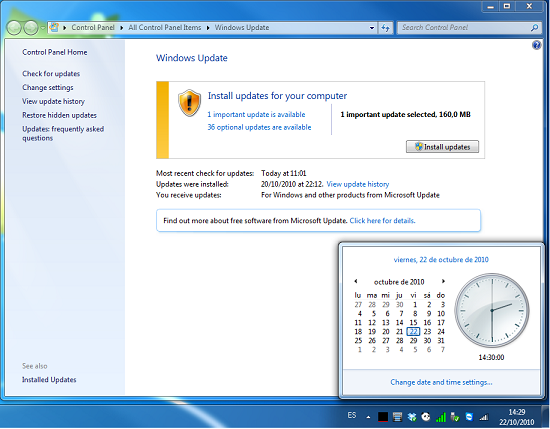Click the Windows Update page title
Screen dimensions: 550x429
192,58
